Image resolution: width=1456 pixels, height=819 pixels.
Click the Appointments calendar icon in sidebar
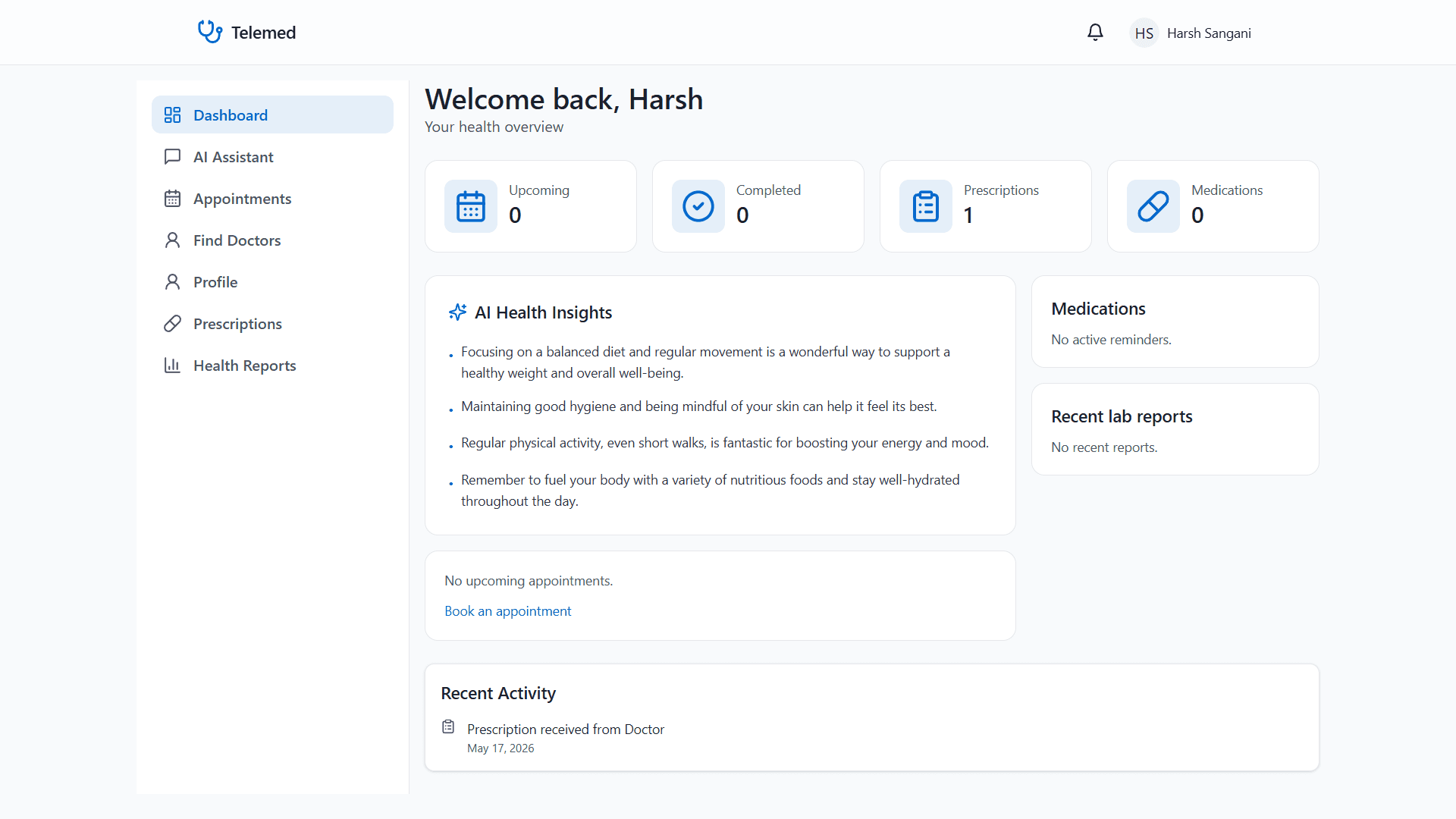(172, 198)
